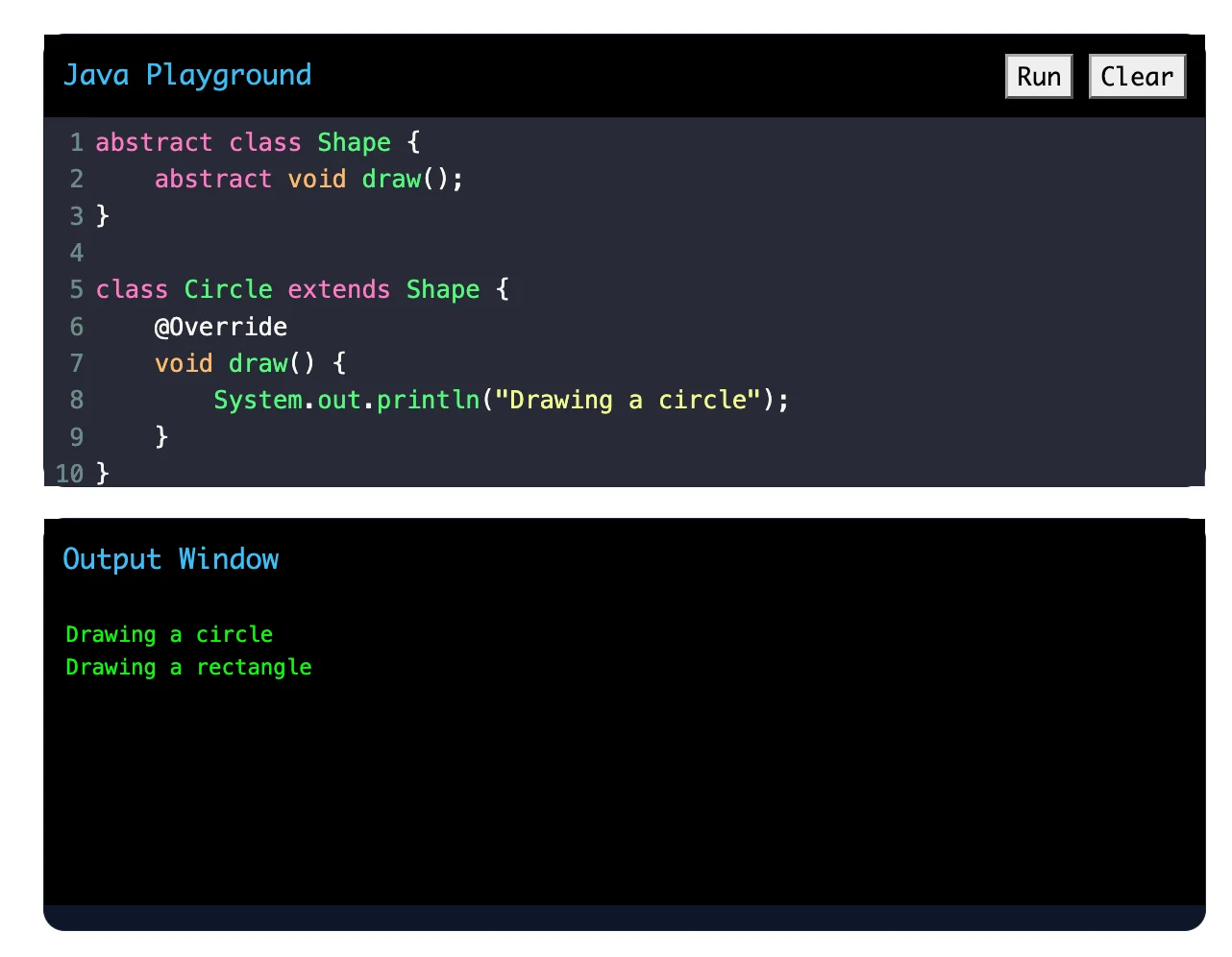The height and width of the screenshot is (957, 1232).
Task: Click the Run button
Action: tap(1039, 77)
